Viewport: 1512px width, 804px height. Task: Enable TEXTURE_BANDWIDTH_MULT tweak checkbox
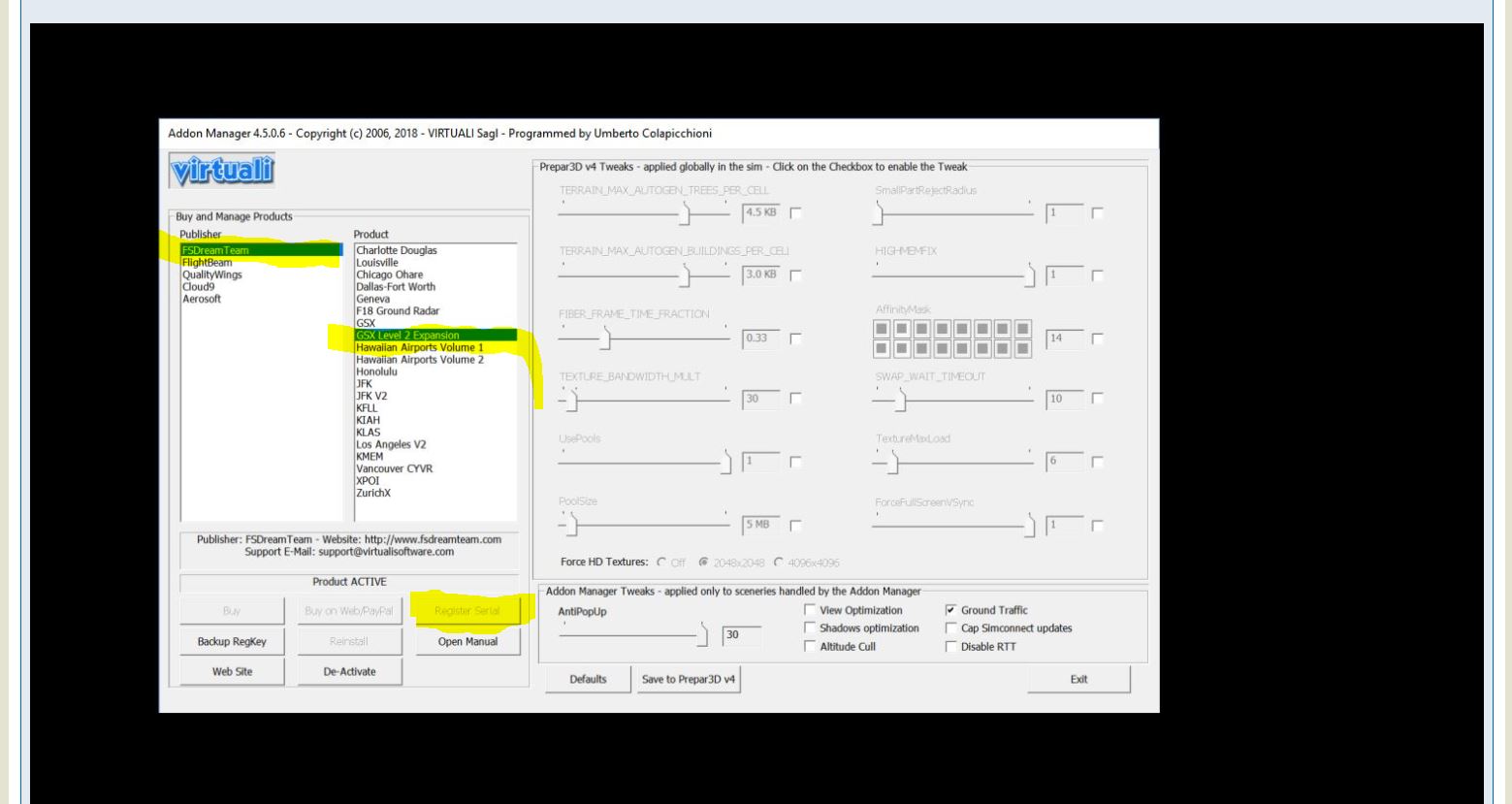796,399
